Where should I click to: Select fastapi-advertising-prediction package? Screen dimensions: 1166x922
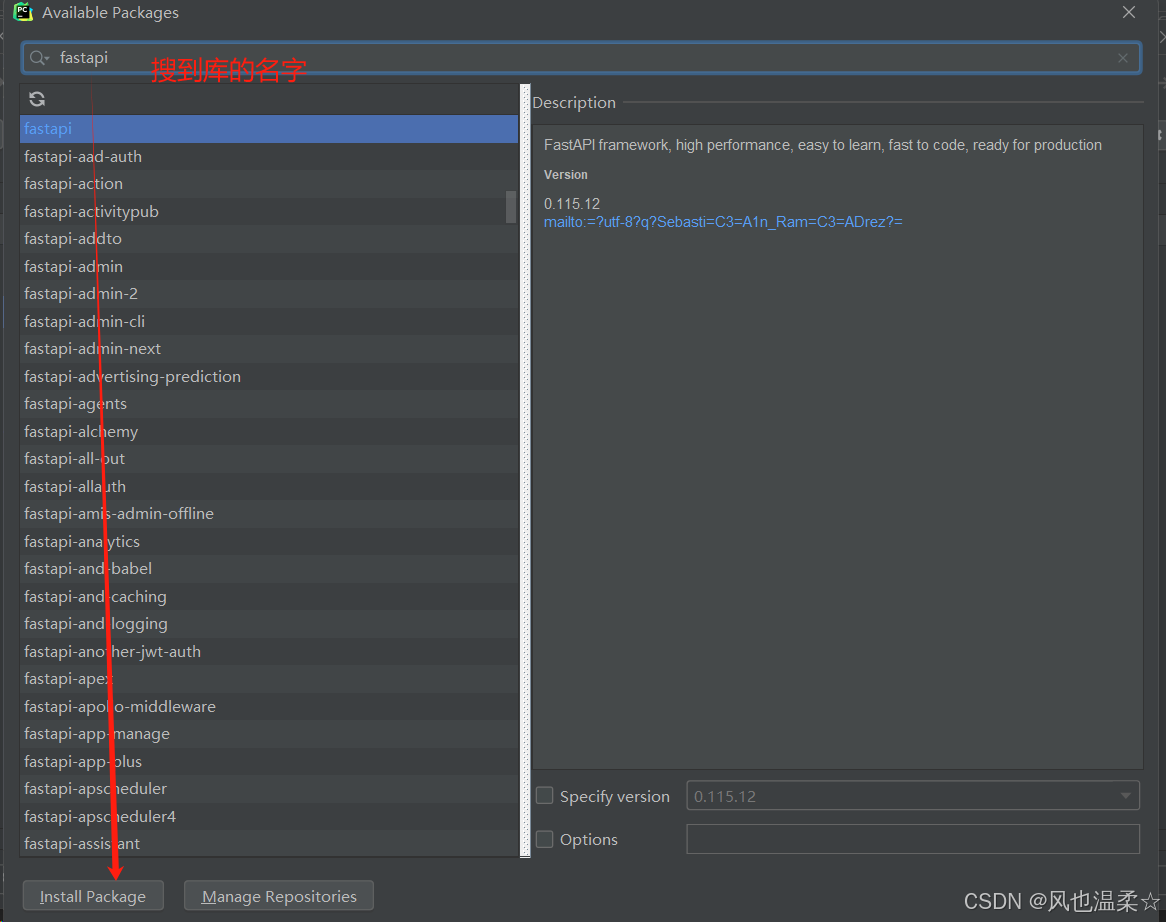(269, 376)
